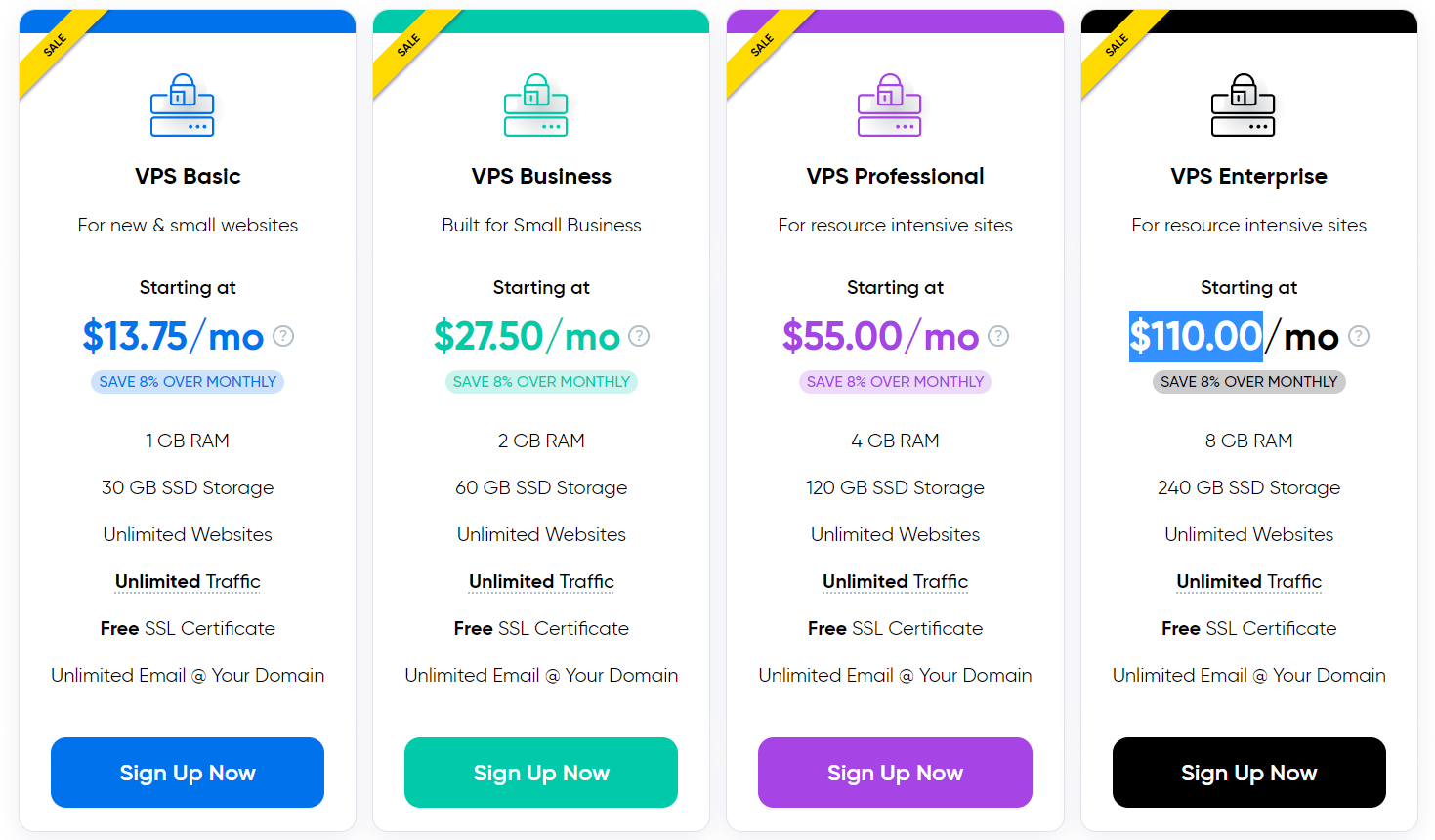Click SAVE 8% OVER MONTHLY badge in VPS Professional
Screen dimensions: 1435x840
pos(895,382)
